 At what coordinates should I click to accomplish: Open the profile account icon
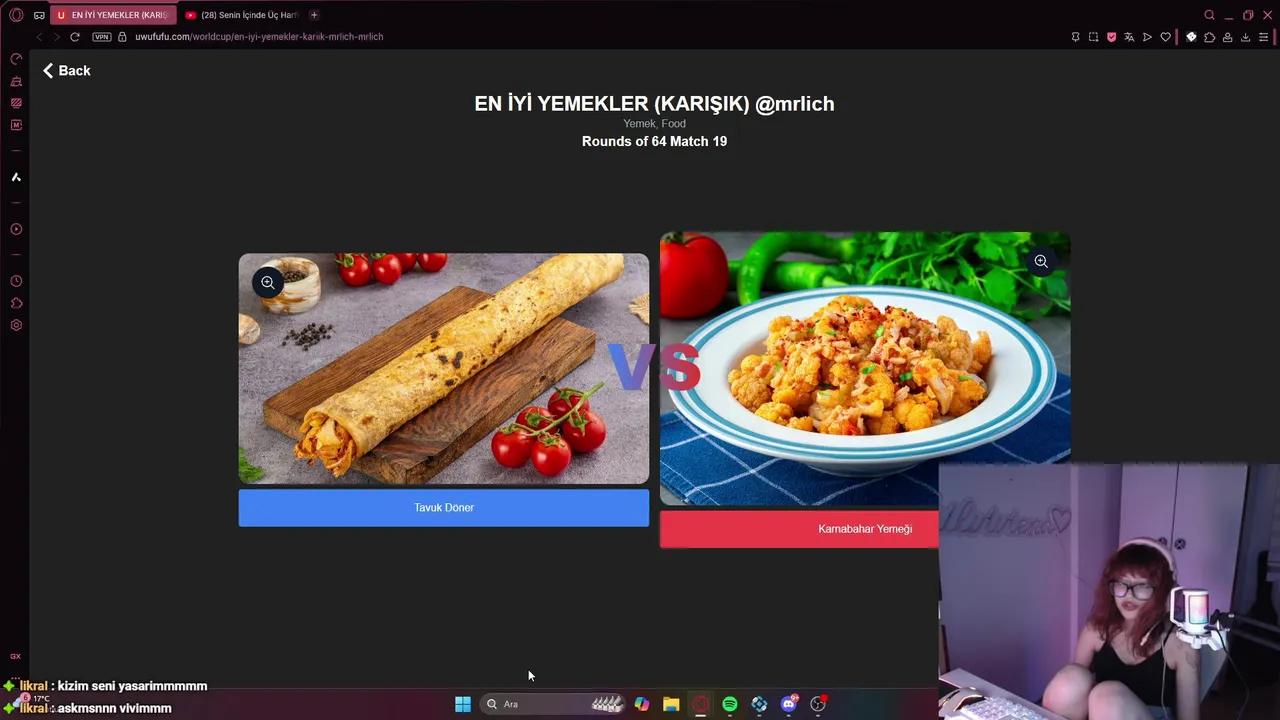point(1227,37)
